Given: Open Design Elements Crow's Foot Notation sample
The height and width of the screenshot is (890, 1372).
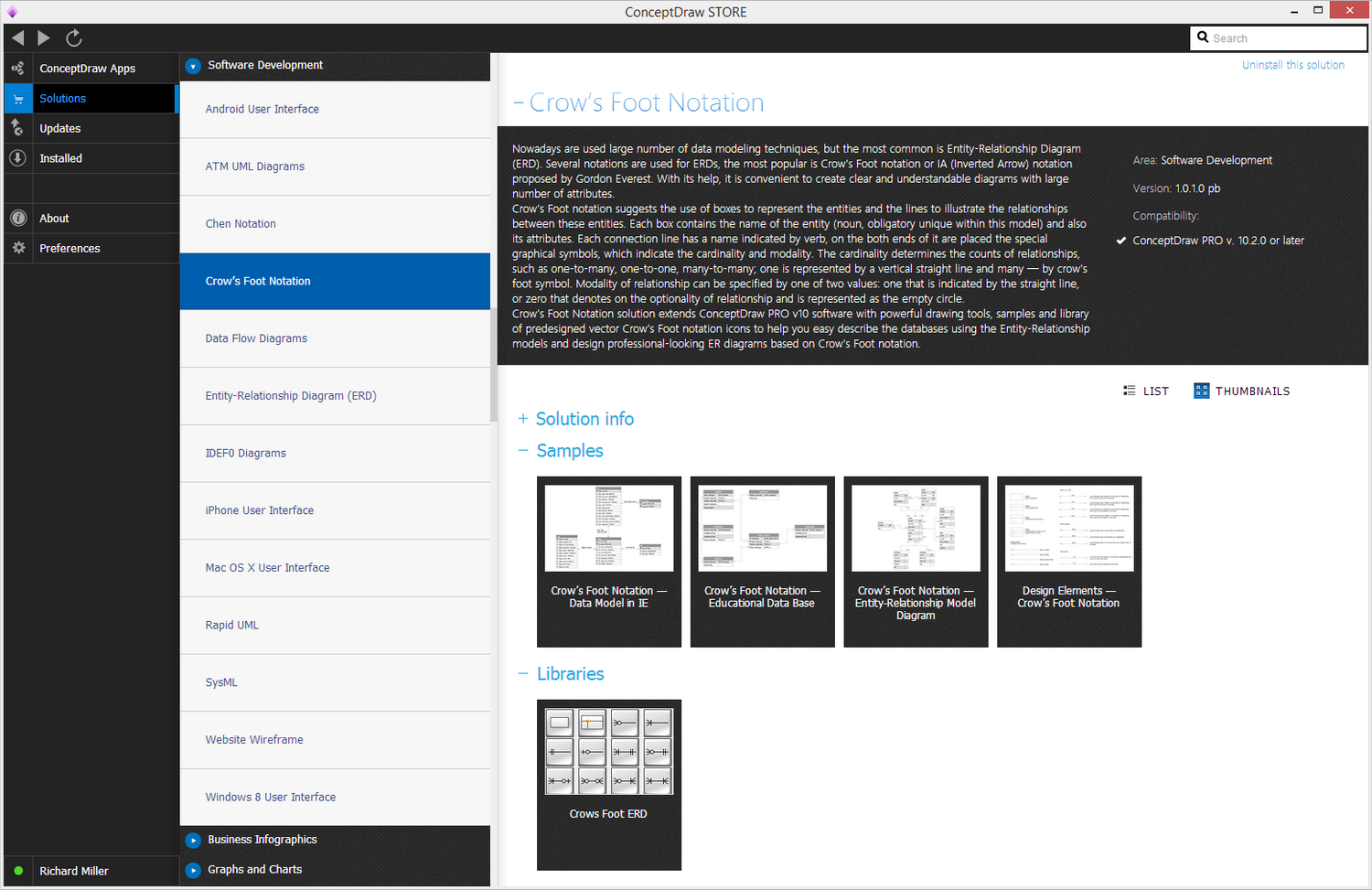Looking at the screenshot, I should click(1069, 562).
